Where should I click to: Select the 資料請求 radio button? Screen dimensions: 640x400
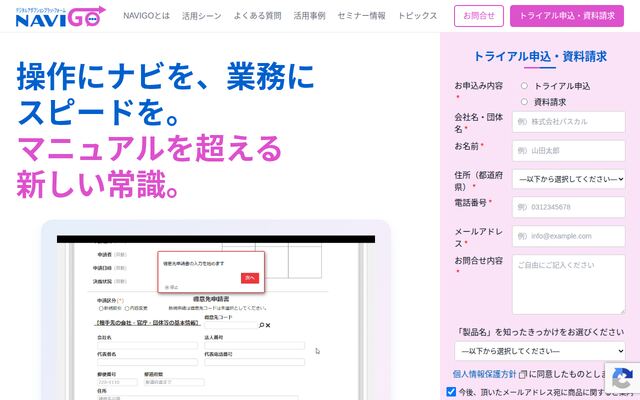pyautogui.click(x=524, y=102)
